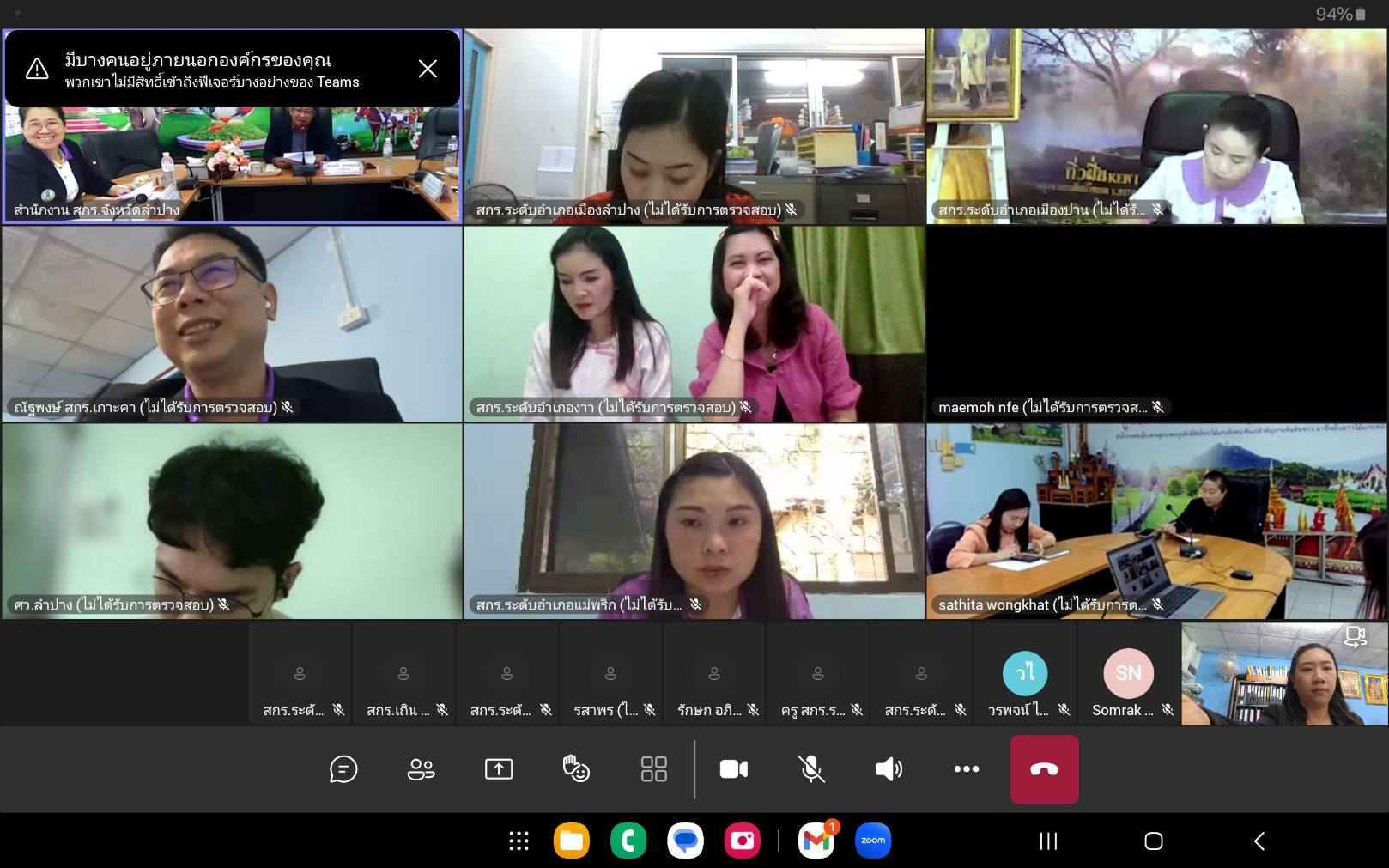The image size is (1389, 868).
Task: Open Gmail from the taskbar
Action: pyautogui.click(x=816, y=841)
